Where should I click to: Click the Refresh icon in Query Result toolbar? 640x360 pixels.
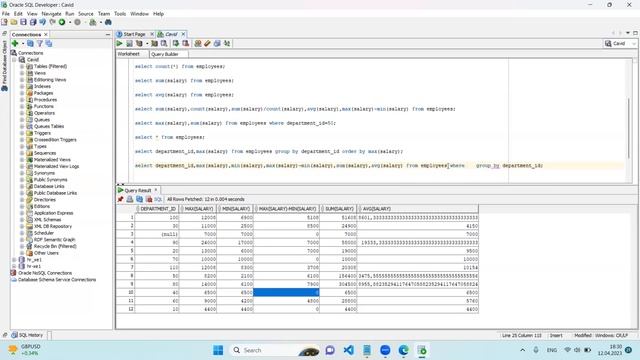click(x=140, y=199)
